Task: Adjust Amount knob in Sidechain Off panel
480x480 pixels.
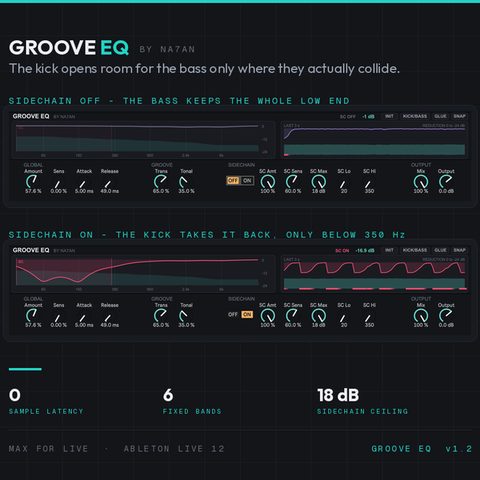Action: pos(32,182)
